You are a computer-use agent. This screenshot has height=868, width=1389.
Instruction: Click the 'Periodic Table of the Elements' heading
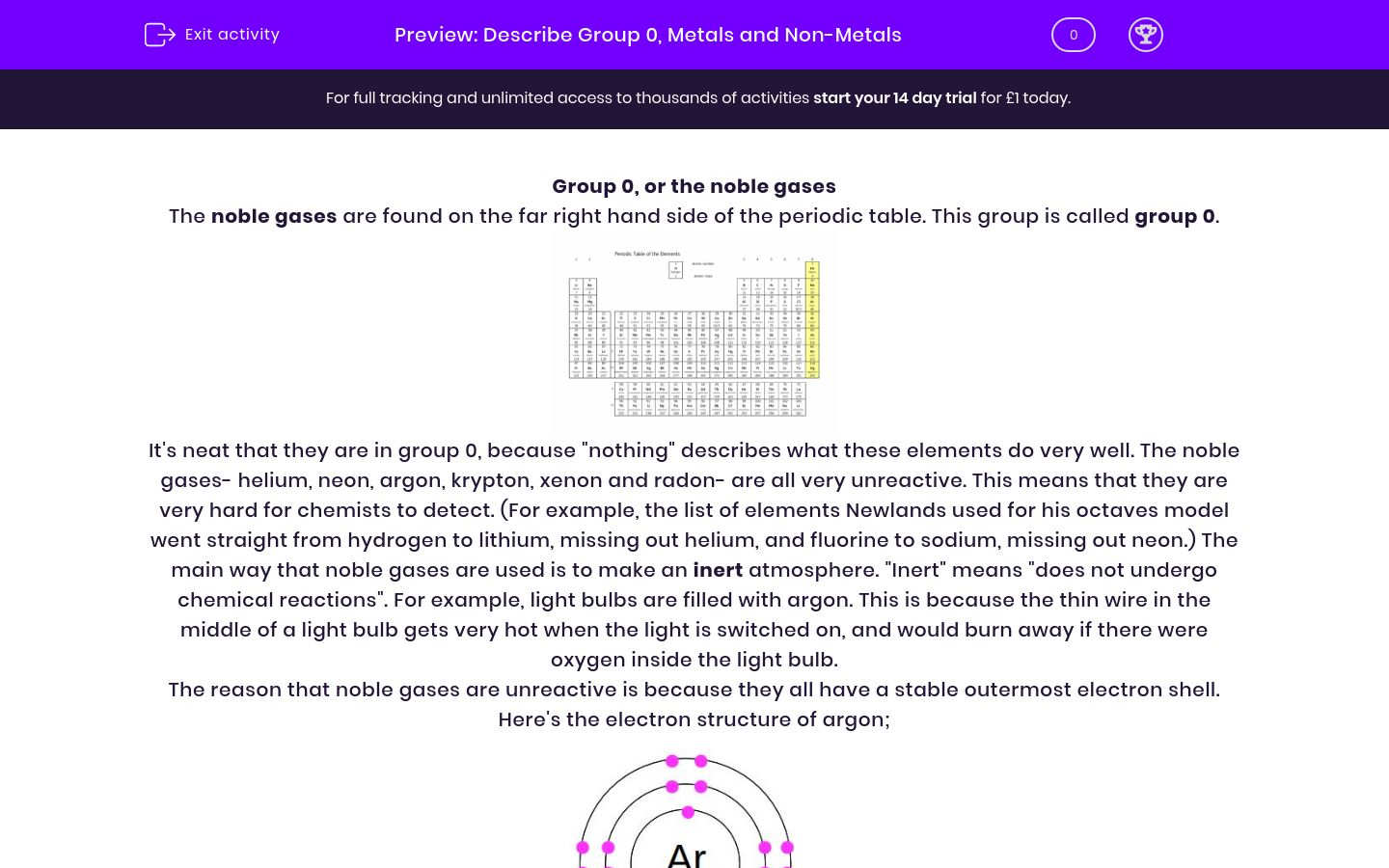pos(647,254)
